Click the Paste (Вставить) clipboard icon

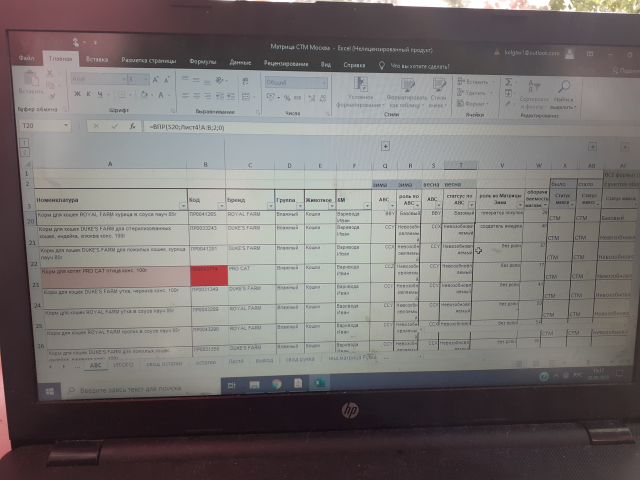31,79
